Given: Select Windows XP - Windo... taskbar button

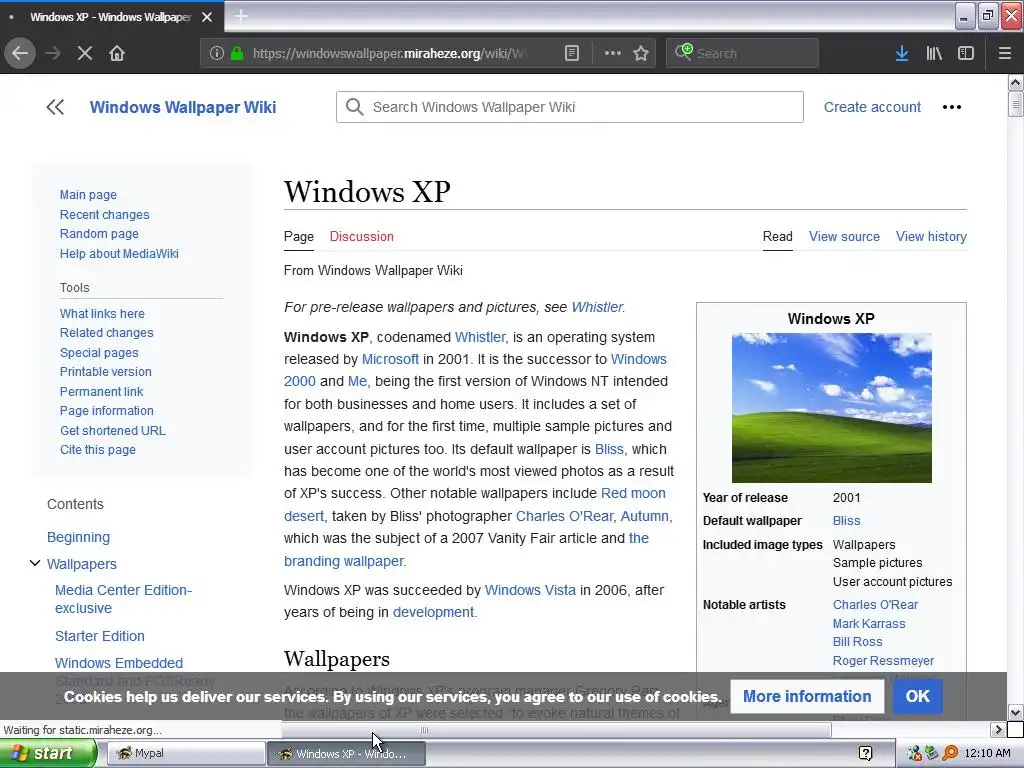Looking at the screenshot, I should 347,754.
